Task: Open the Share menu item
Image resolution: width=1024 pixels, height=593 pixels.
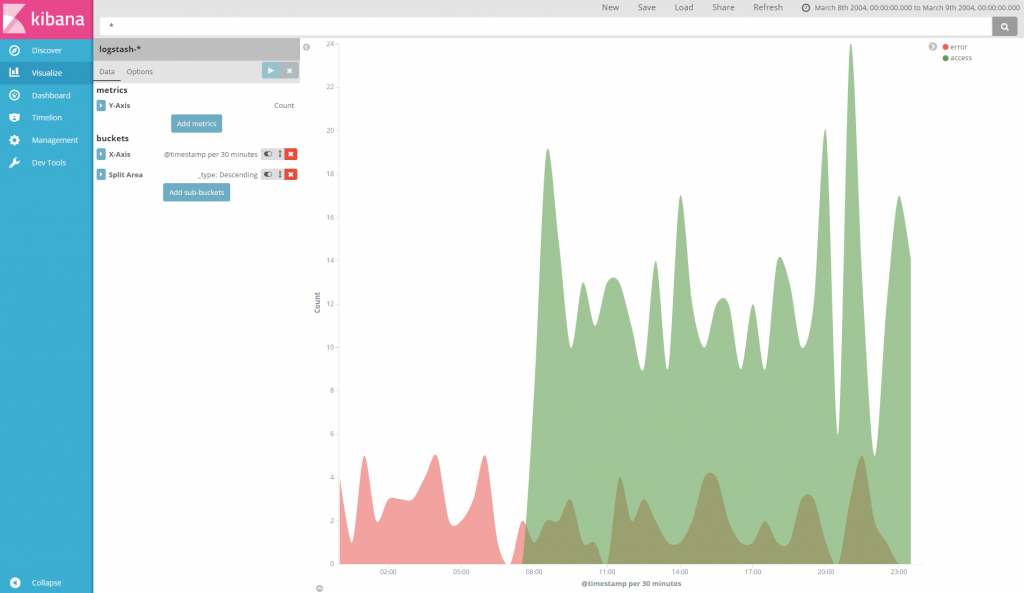Action: click(723, 7)
